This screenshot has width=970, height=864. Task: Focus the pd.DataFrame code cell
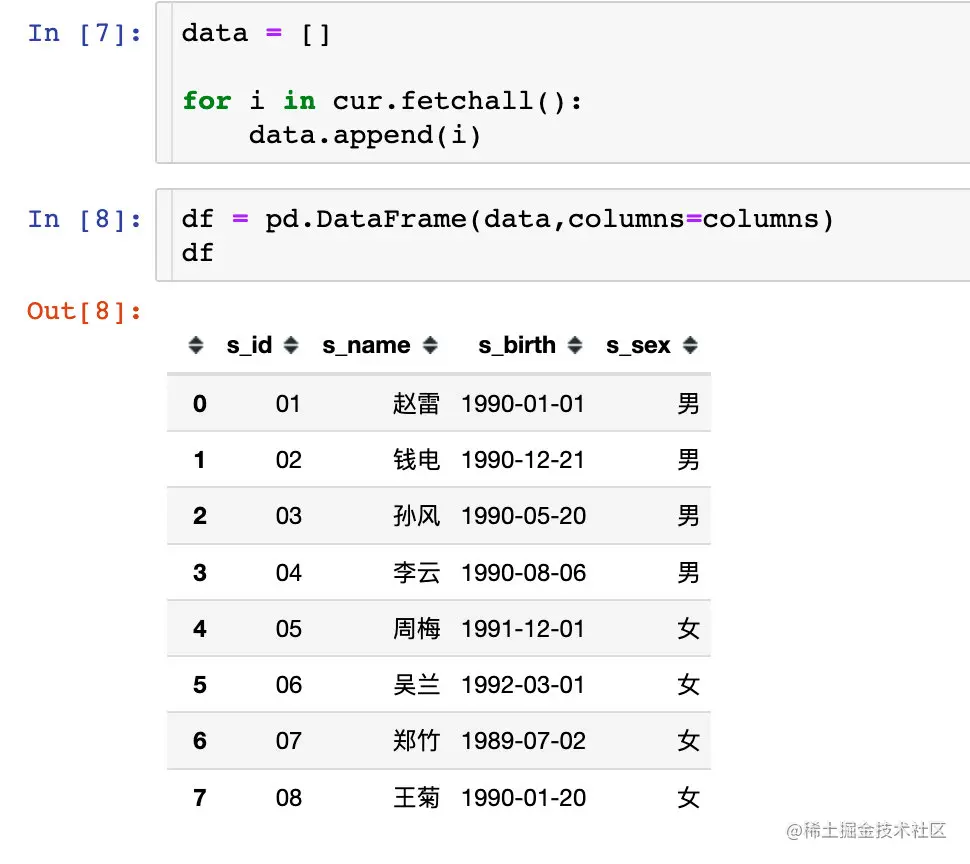pyautogui.click(x=563, y=235)
